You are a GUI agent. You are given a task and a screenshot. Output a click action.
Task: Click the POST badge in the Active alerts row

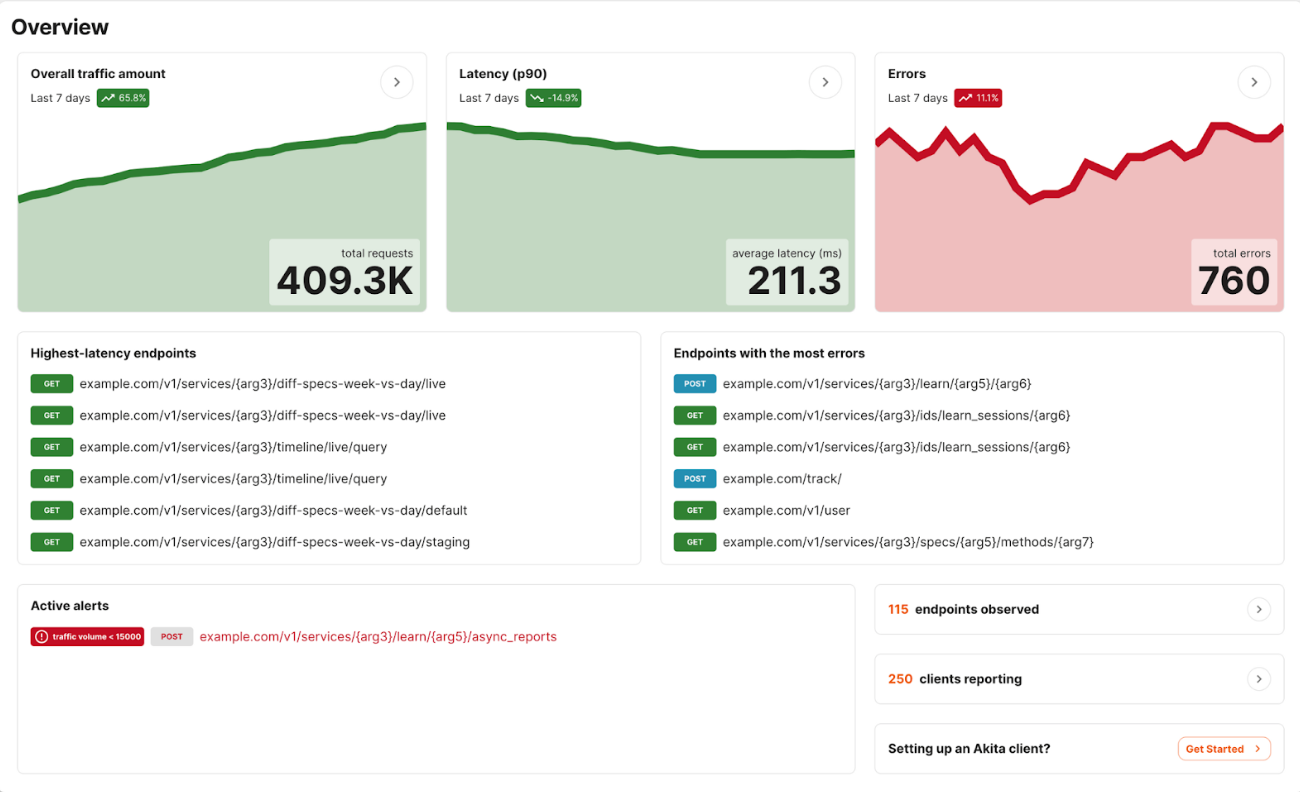click(x=171, y=636)
